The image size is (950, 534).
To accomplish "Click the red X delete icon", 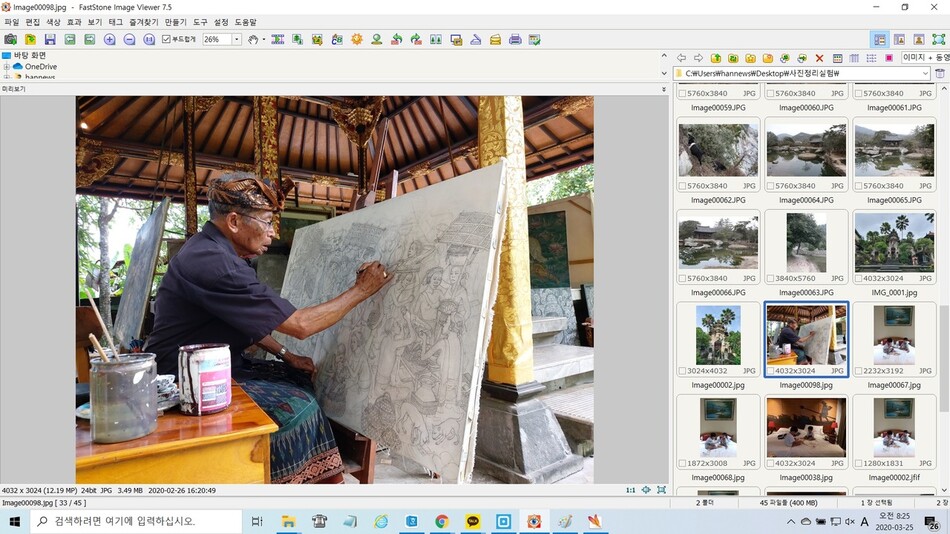I will pos(819,58).
